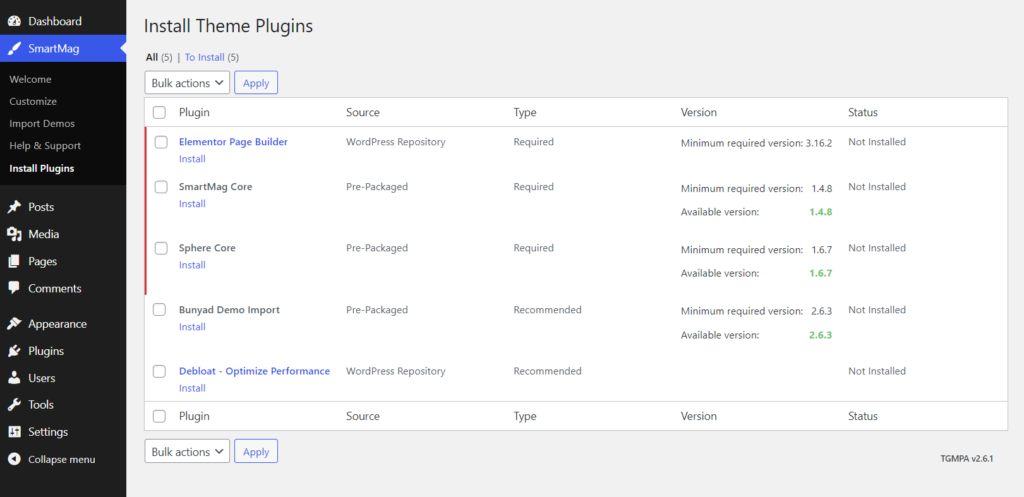Open the Debloat - Optimize Performance link

pos(255,371)
